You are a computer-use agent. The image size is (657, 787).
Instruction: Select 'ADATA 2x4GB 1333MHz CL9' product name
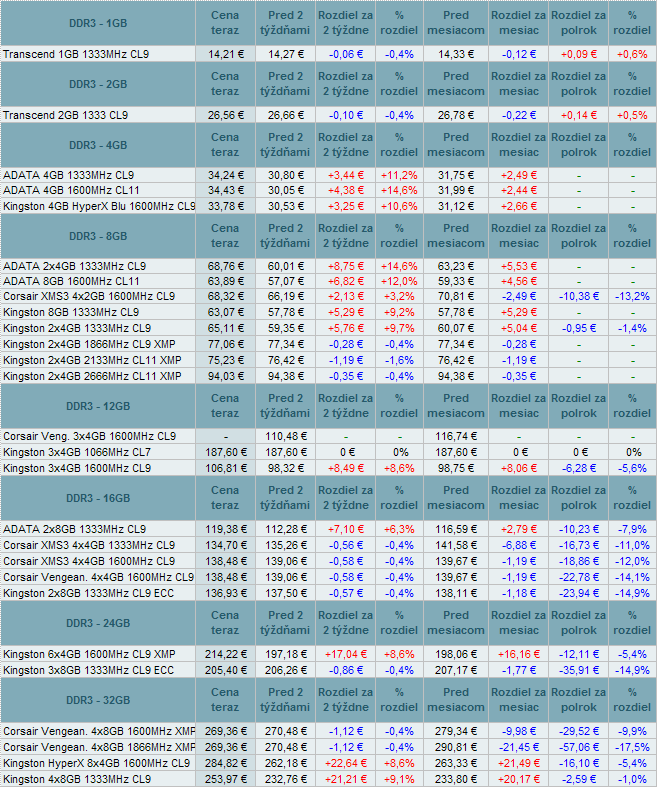click(x=74, y=266)
